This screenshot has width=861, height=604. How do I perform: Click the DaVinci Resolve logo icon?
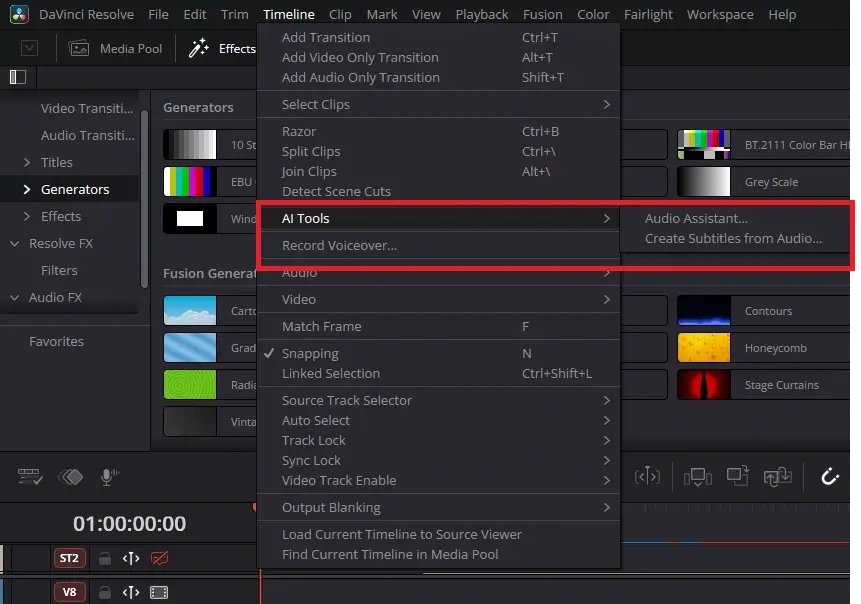[19, 14]
